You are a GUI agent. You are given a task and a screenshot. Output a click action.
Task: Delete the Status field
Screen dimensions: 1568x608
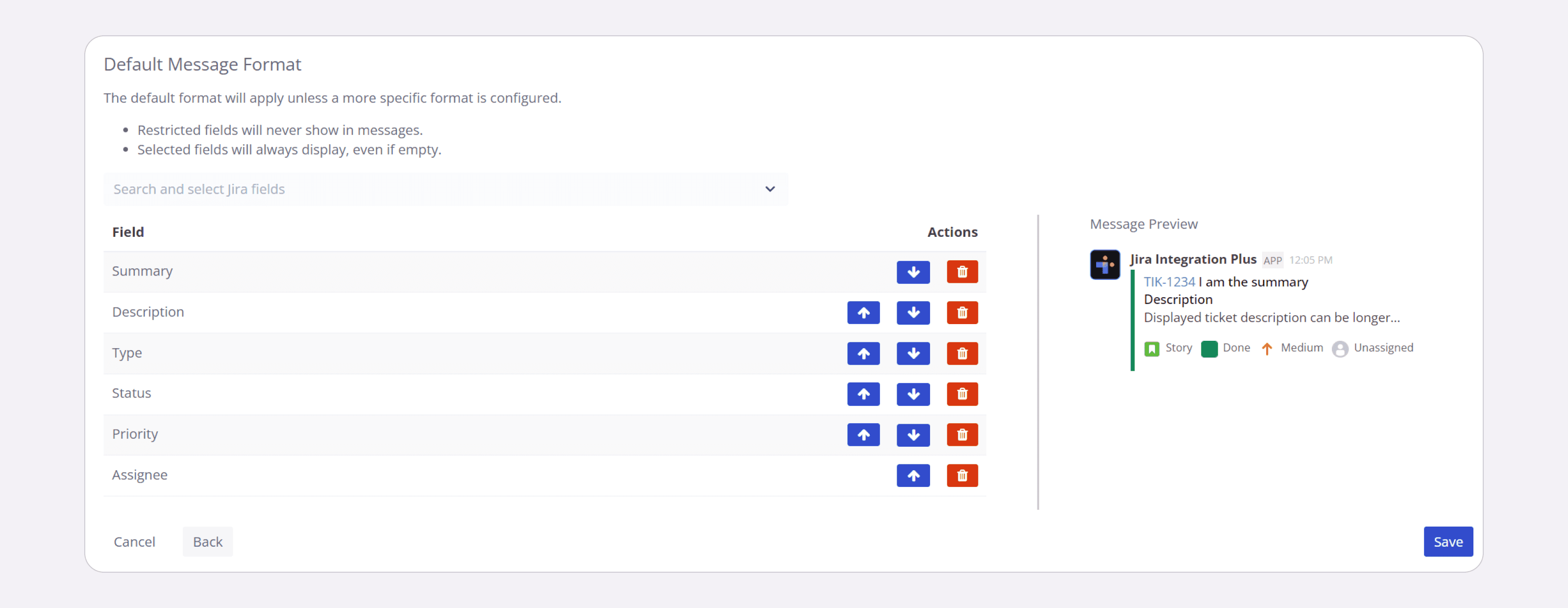tap(962, 394)
